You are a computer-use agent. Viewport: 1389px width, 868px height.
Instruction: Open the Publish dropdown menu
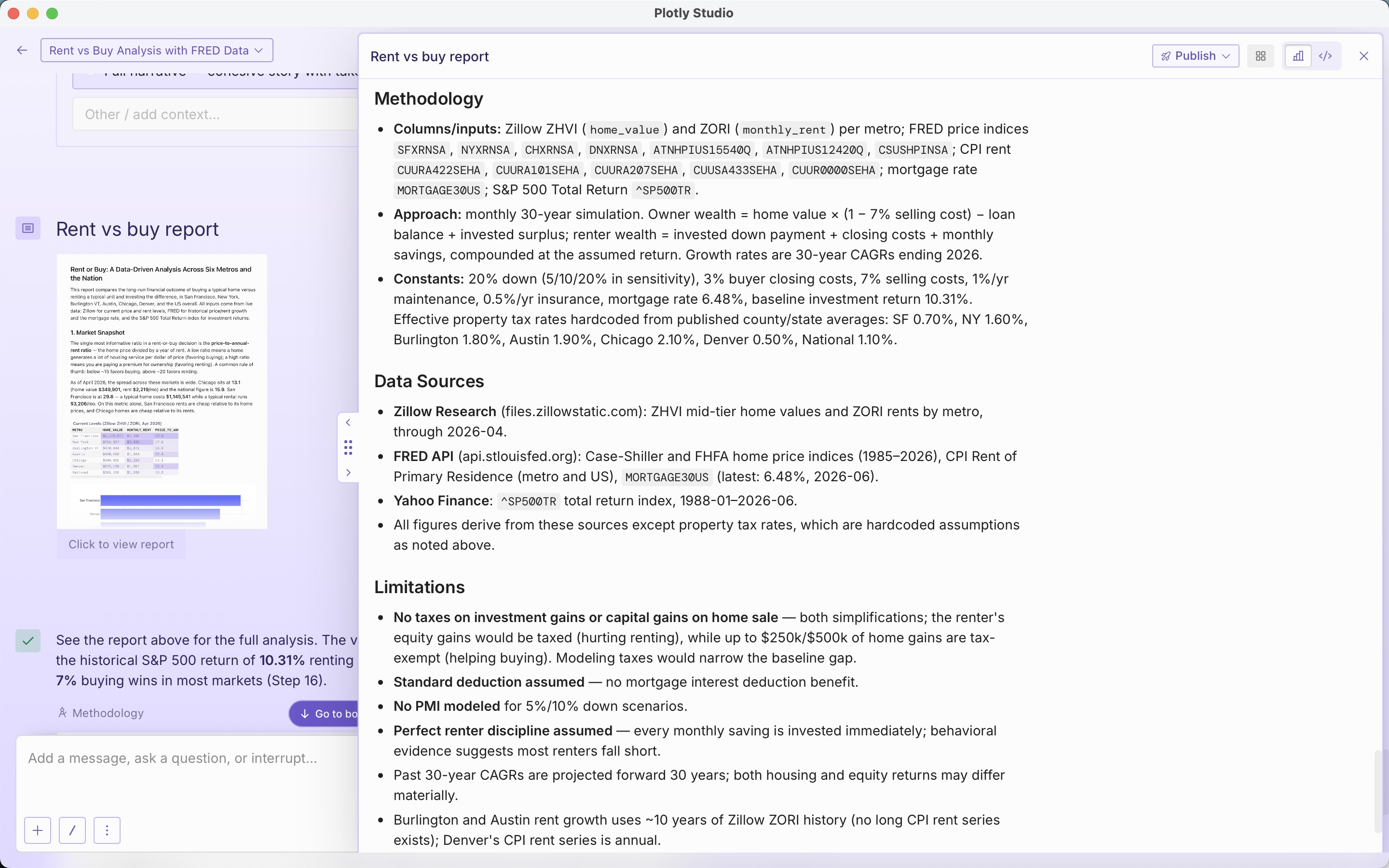click(x=1196, y=55)
